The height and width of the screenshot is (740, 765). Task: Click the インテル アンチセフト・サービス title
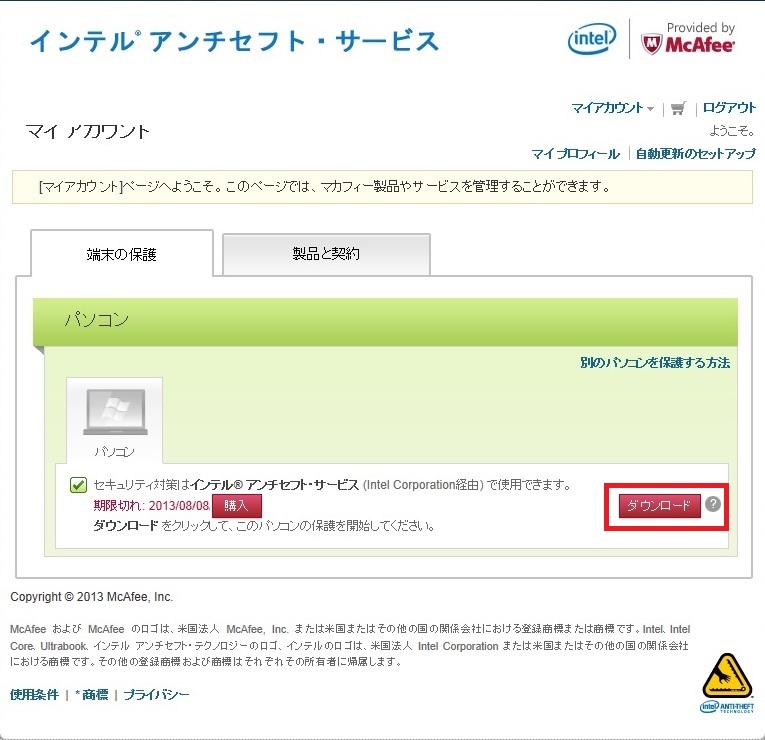click(x=234, y=41)
